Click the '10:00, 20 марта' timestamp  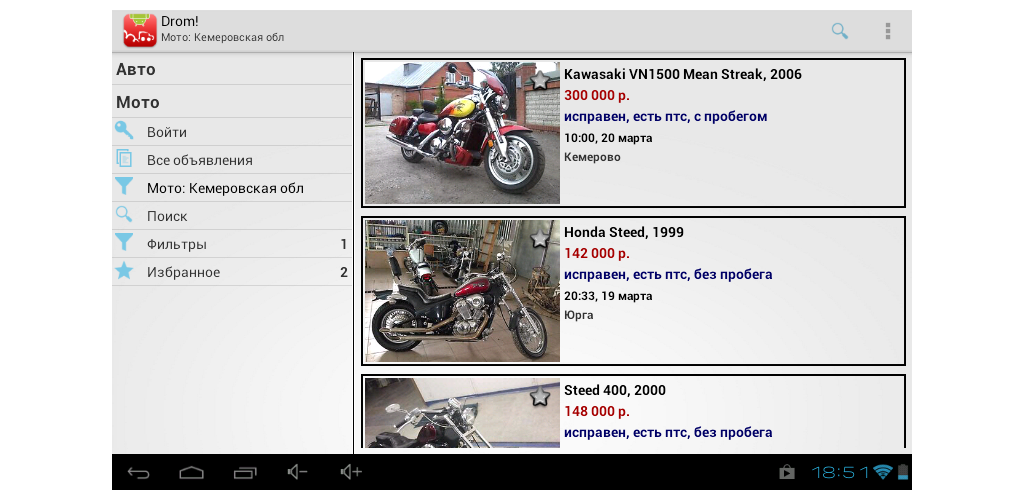click(x=608, y=138)
